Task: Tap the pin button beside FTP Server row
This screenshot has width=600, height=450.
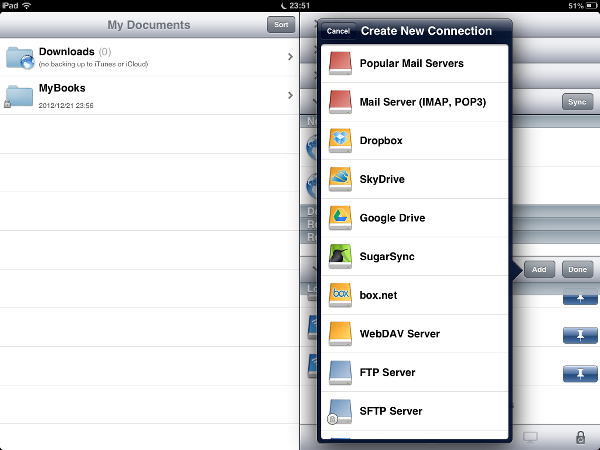Action: (580, 373)
